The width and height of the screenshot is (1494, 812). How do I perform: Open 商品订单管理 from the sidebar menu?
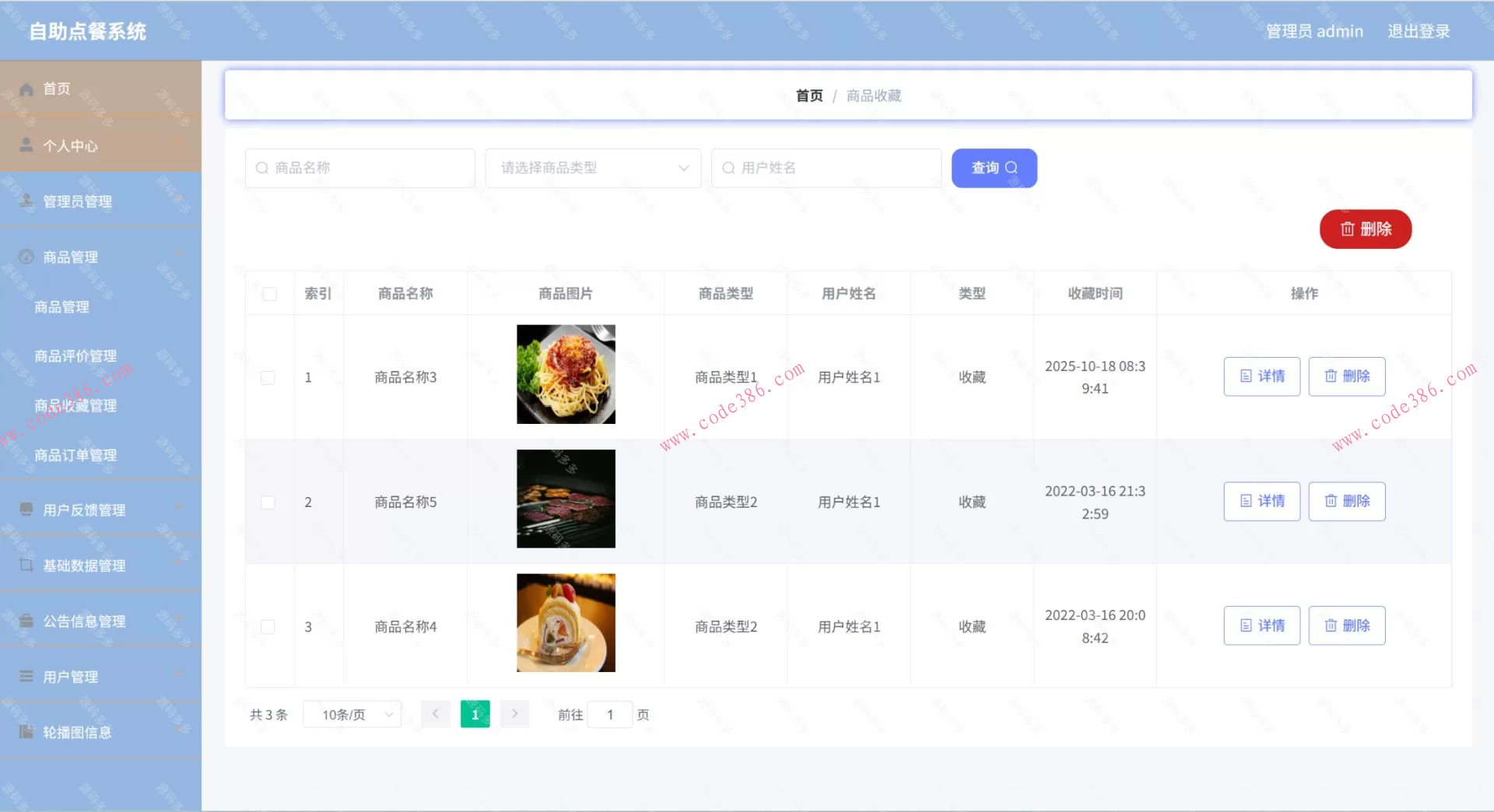coord(75,455)
